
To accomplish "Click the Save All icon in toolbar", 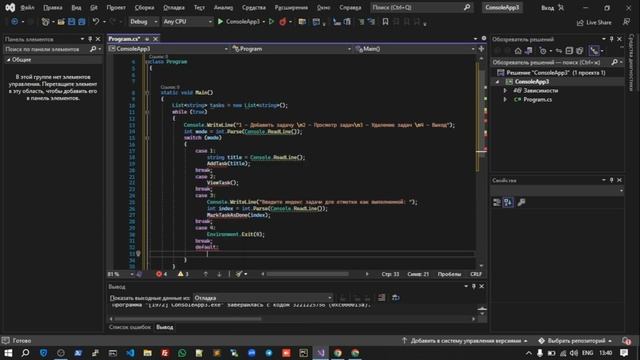I will pyautogui.click(x=82, y=22).
